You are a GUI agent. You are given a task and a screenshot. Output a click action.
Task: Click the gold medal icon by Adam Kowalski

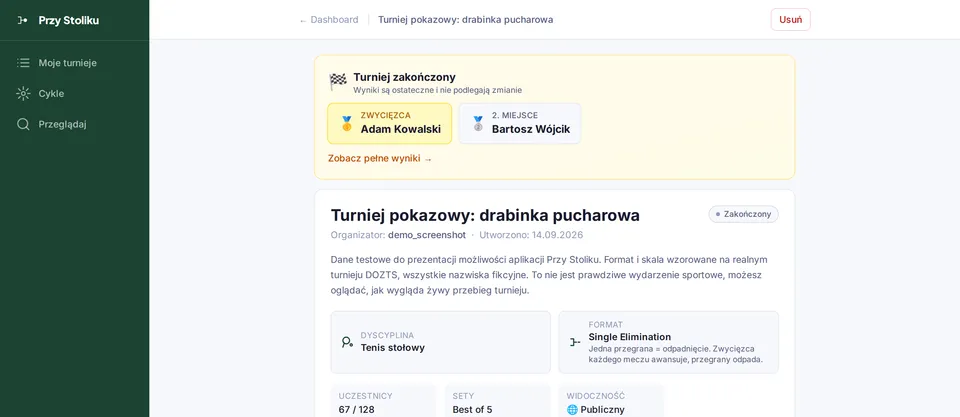pos(347,124)
